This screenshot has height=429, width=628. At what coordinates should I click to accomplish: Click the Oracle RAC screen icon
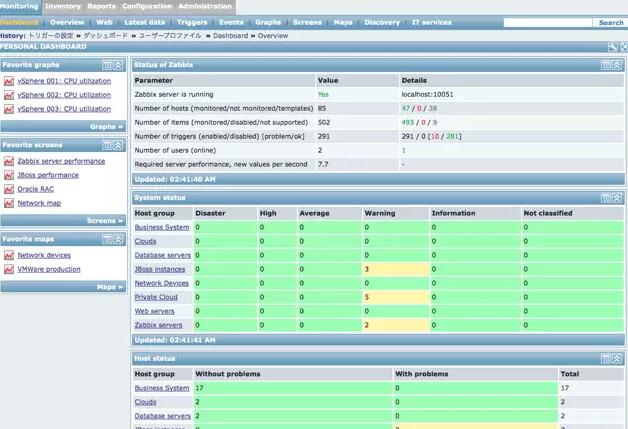tap(9, 189)
